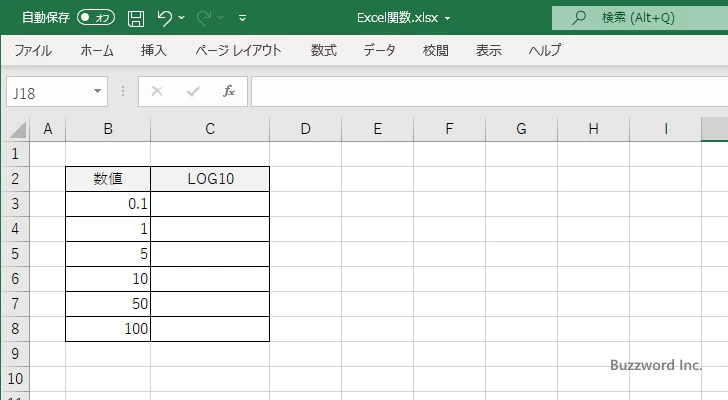Viewport: 728px width, 400px height.
Task: Switch to the 校閲 tab
Action: pyautogui.click(x=436, y=50)
